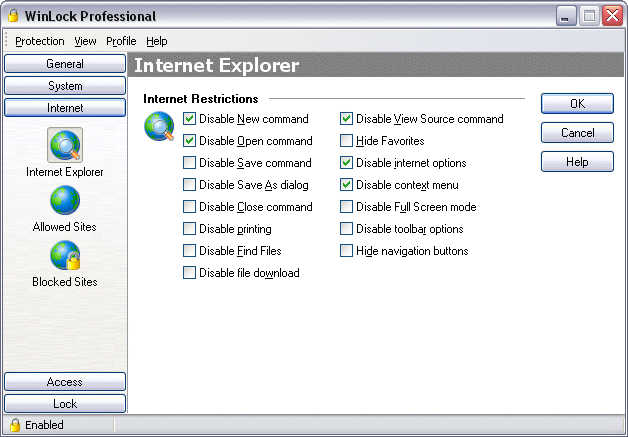Open the Help menu
The image size is (628, 437).
pos(157,41)
